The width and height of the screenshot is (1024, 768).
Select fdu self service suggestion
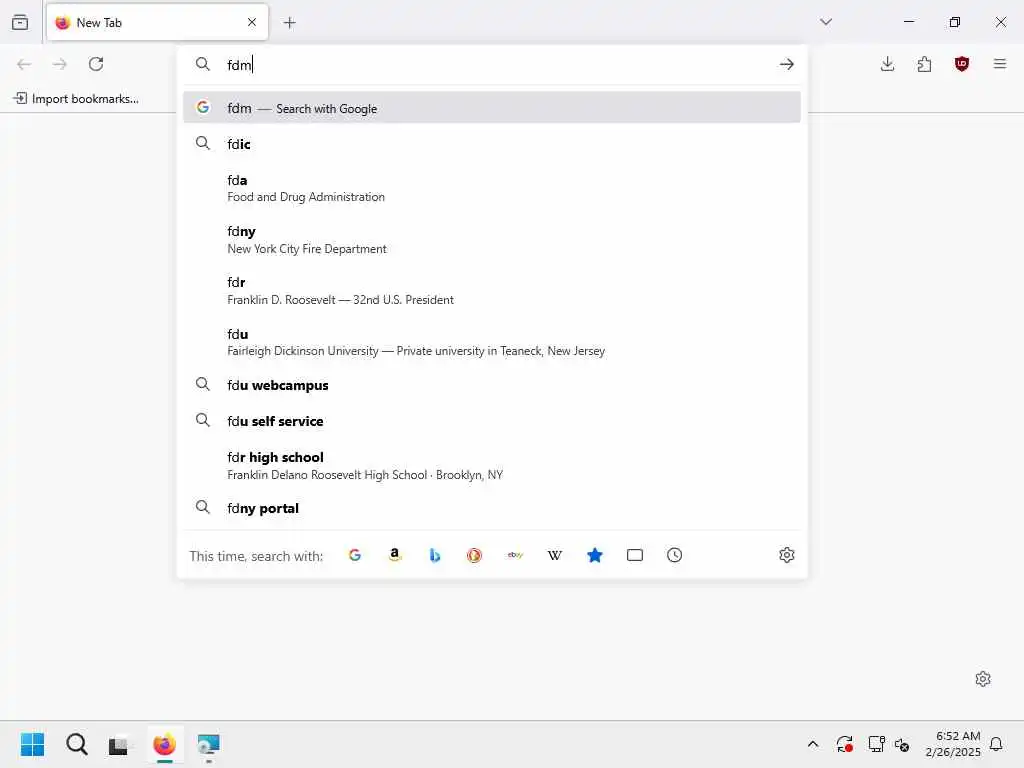492,421
